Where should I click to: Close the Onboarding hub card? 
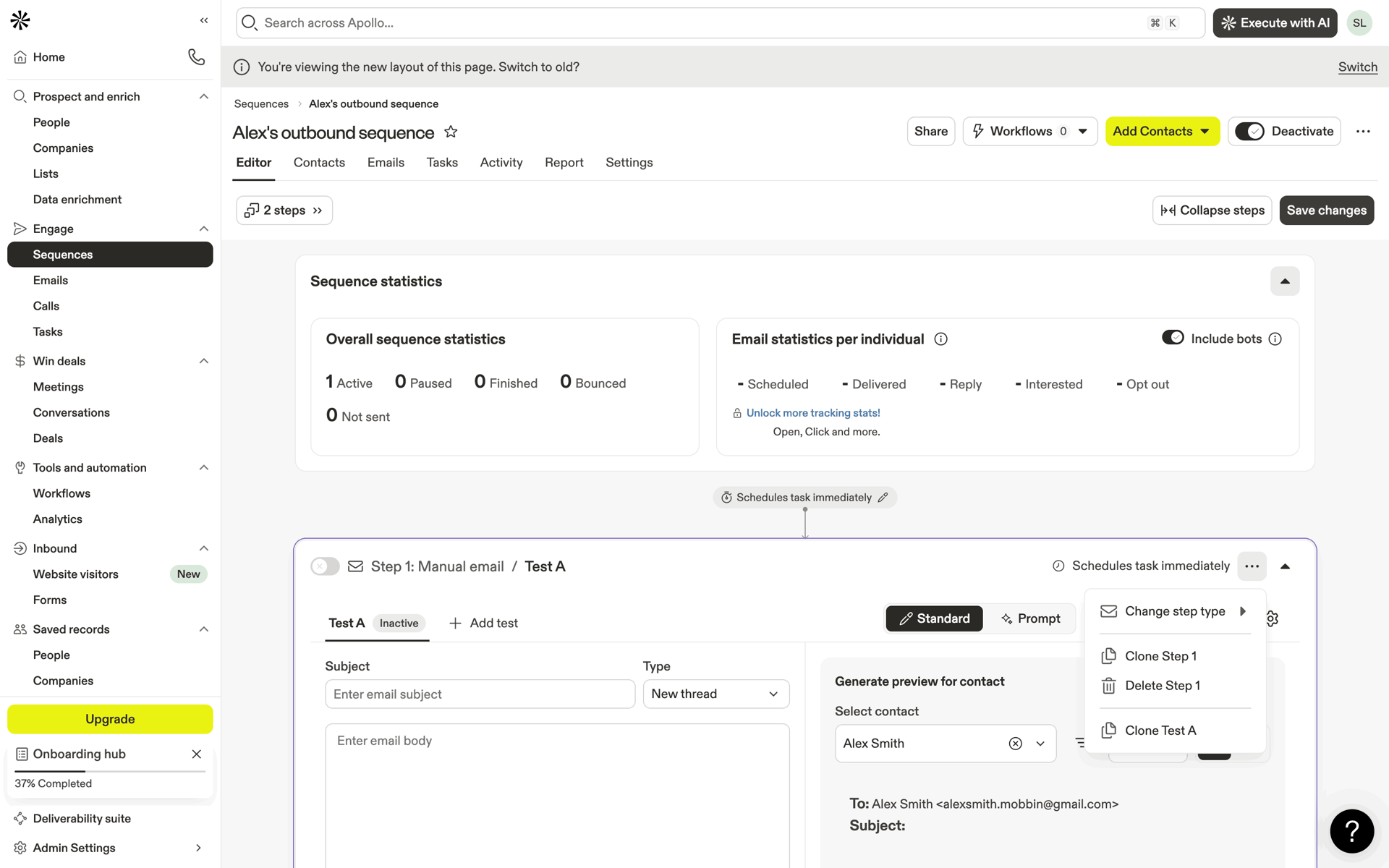tap(196, 754)
